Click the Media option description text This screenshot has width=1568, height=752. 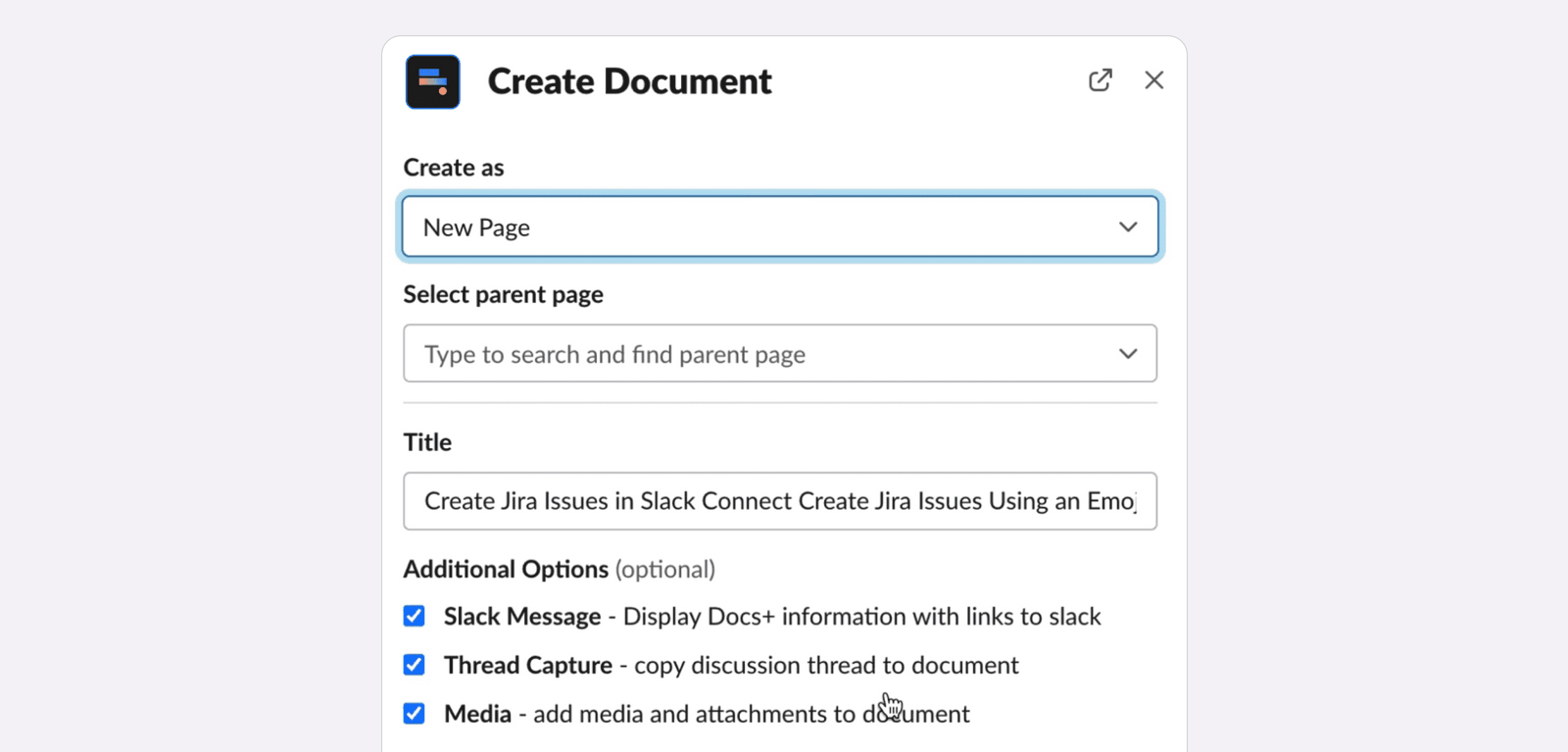752,714
